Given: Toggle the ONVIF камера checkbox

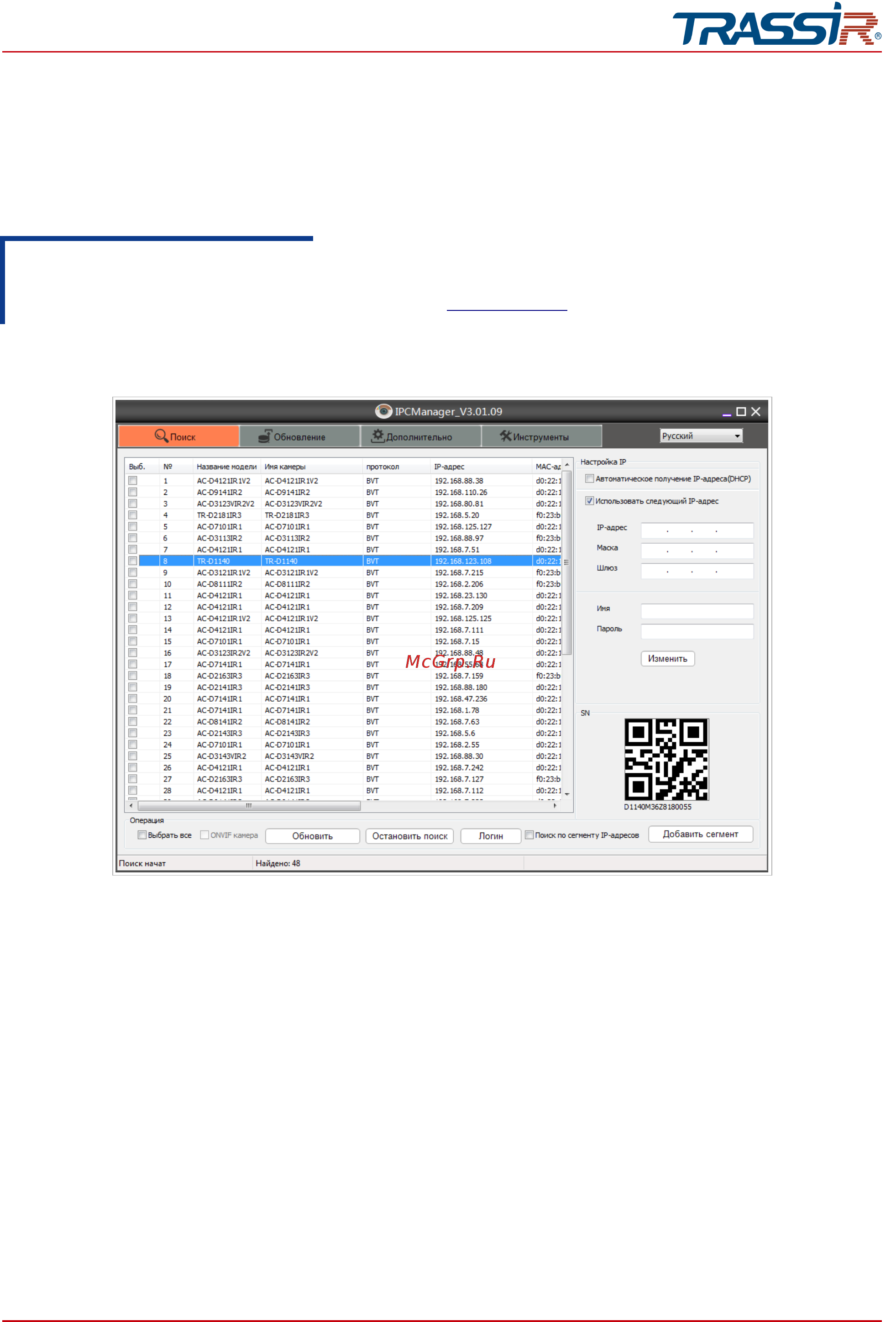Looking at the screenshot, I should [x=205, y=834].
